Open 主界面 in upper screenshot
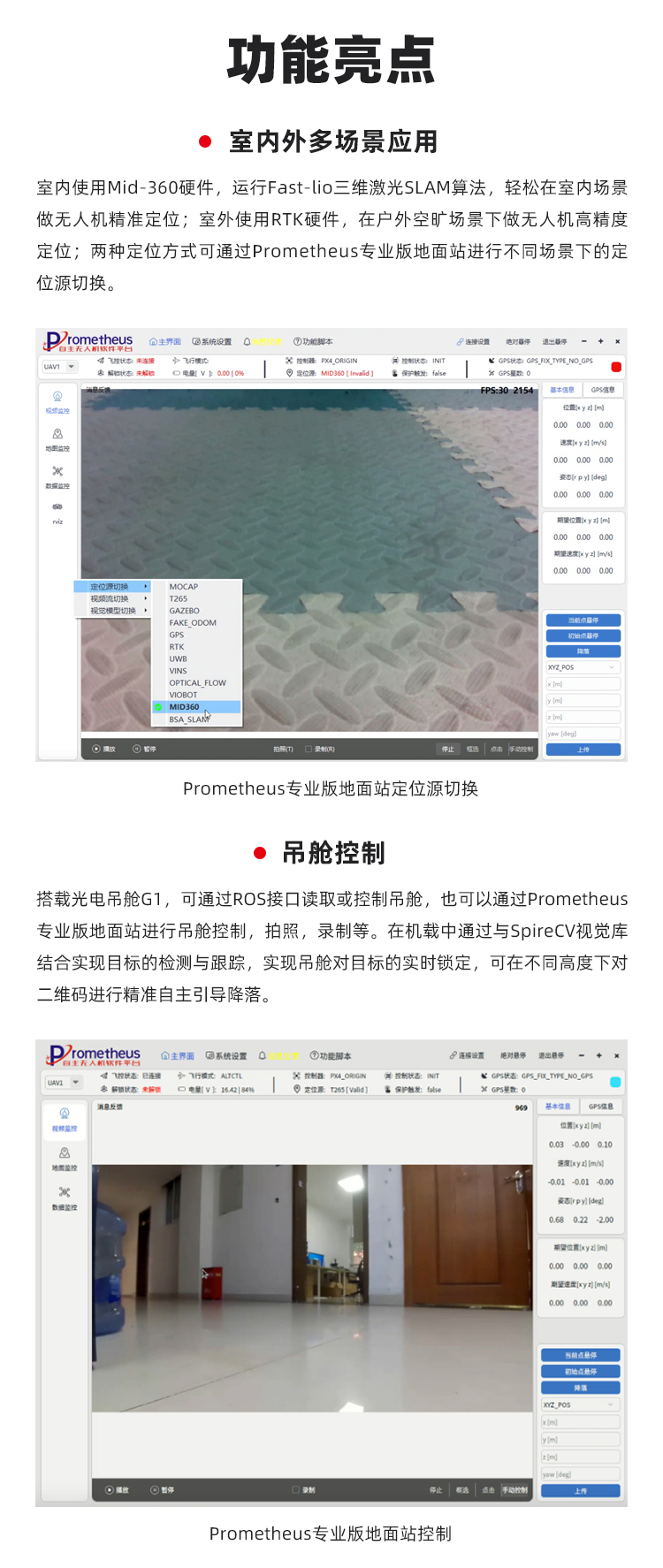Image resolution: width=663 pixels, height=1568 pixels. tap(165, 341)
